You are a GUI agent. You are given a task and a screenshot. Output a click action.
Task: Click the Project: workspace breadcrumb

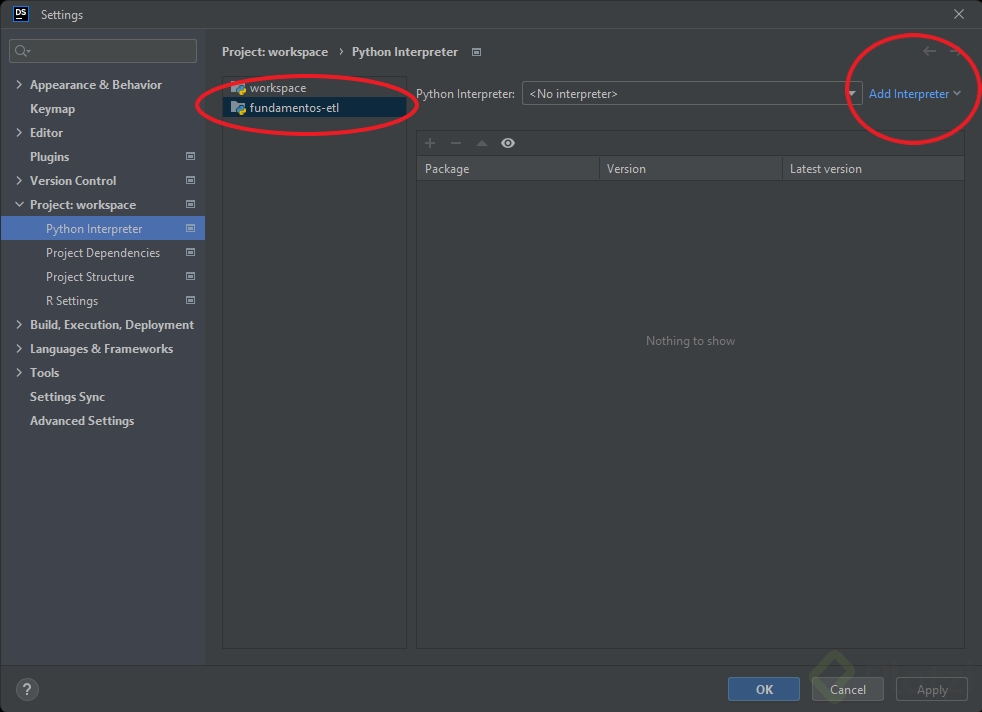[275, 51]
